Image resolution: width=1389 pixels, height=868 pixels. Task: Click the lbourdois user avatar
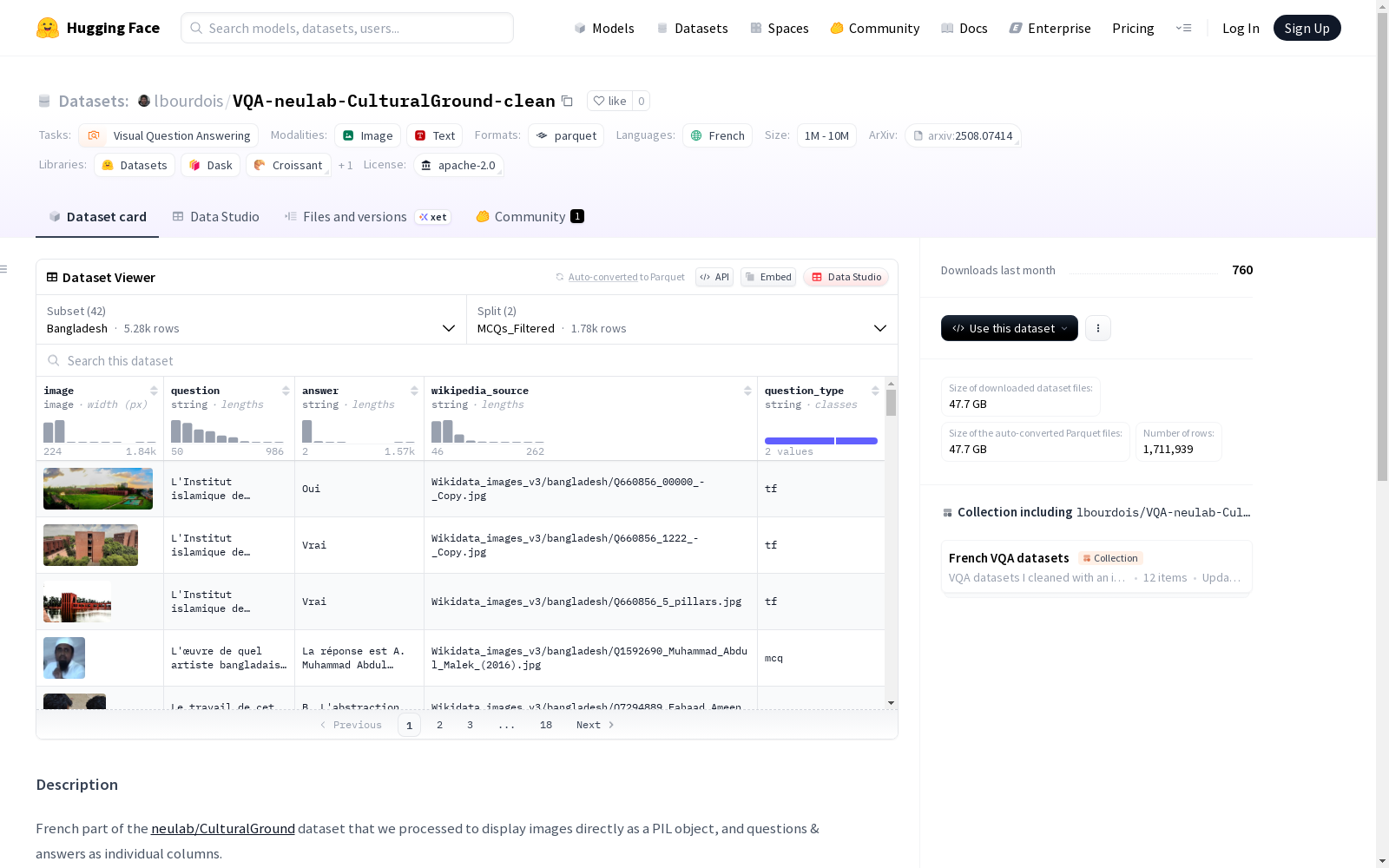pyautogui.click(x=144, y=101)
